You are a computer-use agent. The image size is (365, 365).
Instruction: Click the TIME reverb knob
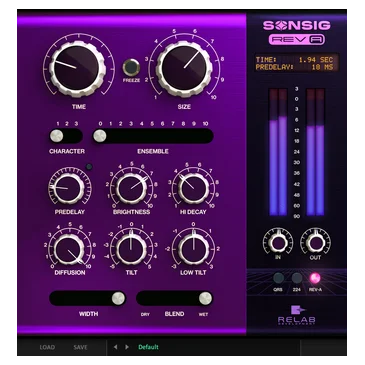tap(77, 68)
